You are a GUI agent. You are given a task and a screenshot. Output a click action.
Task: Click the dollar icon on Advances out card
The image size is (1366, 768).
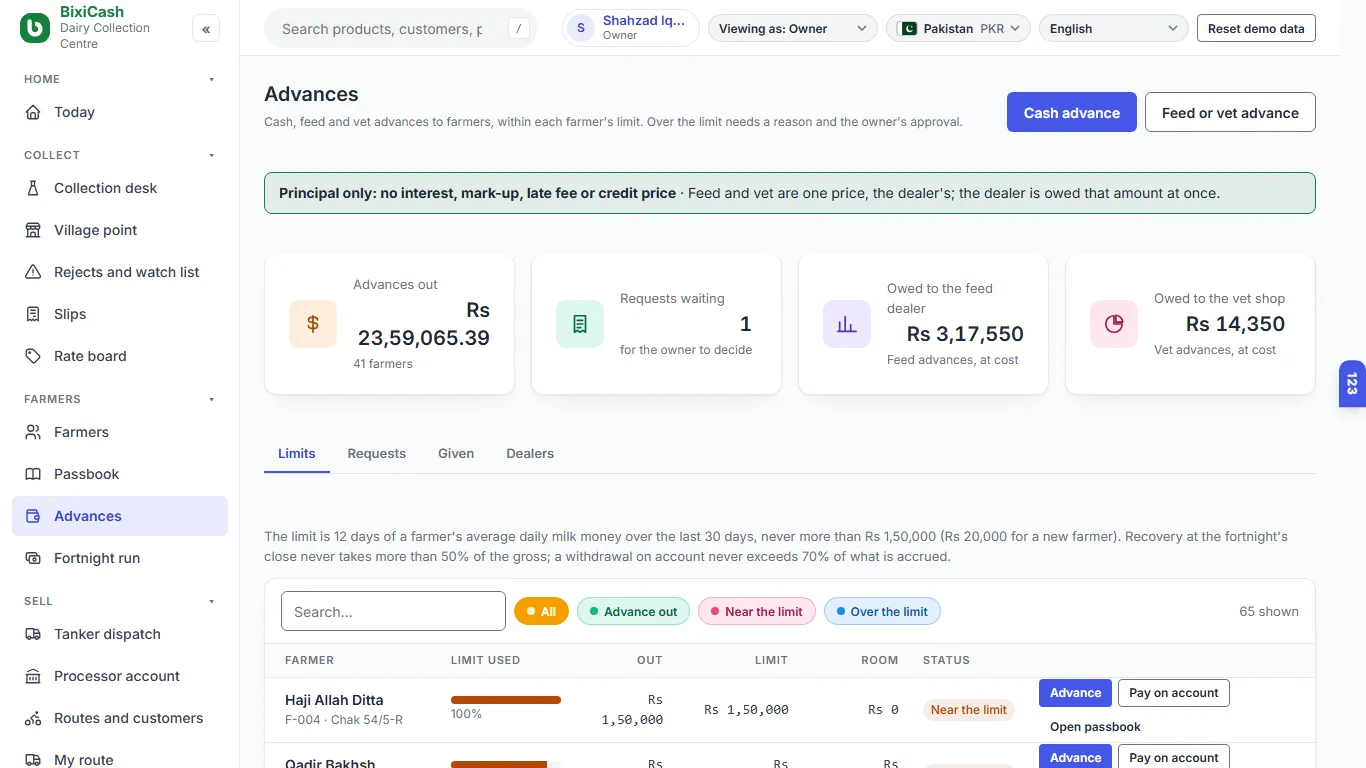[313, 324]
